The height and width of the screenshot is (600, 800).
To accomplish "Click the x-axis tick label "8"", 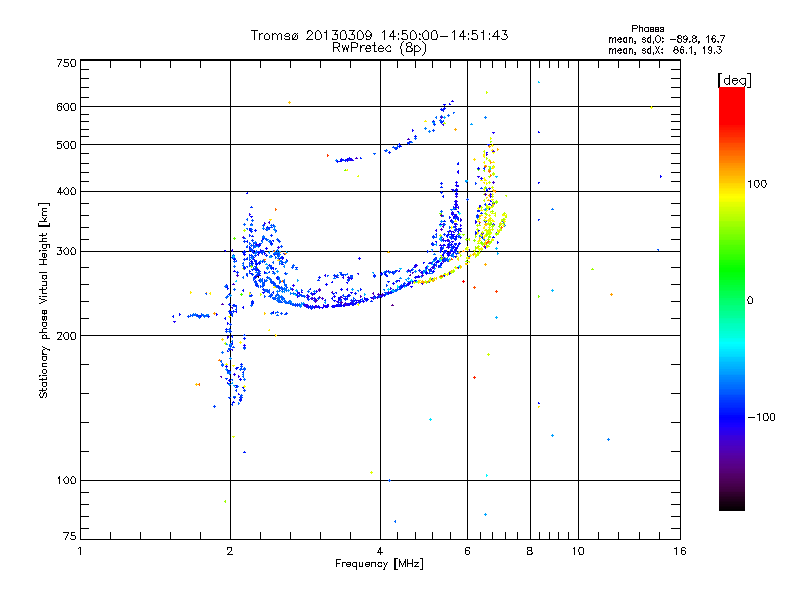I will click(x=530, y=551).
